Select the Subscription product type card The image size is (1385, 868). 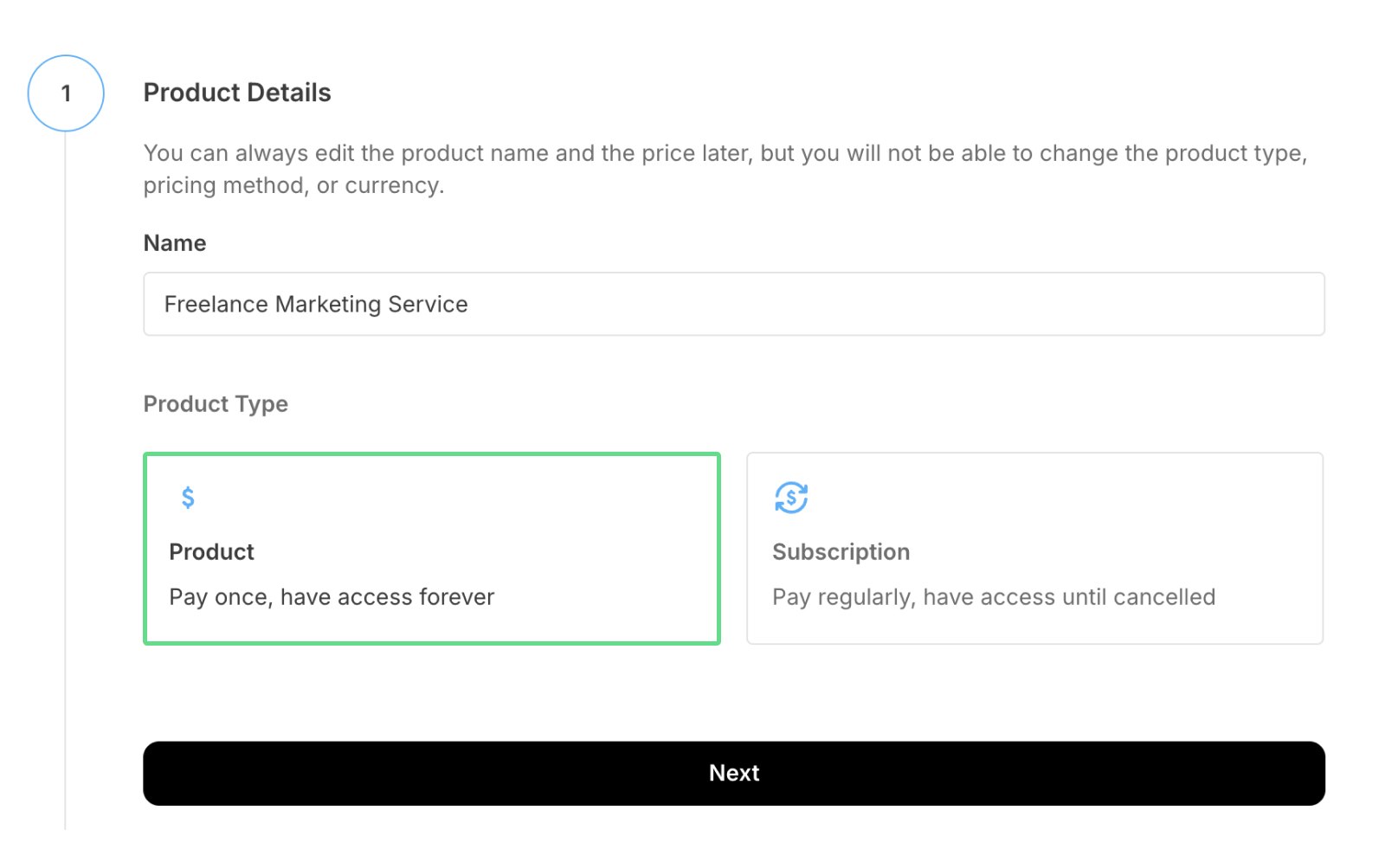click(x=1034, y=548)
